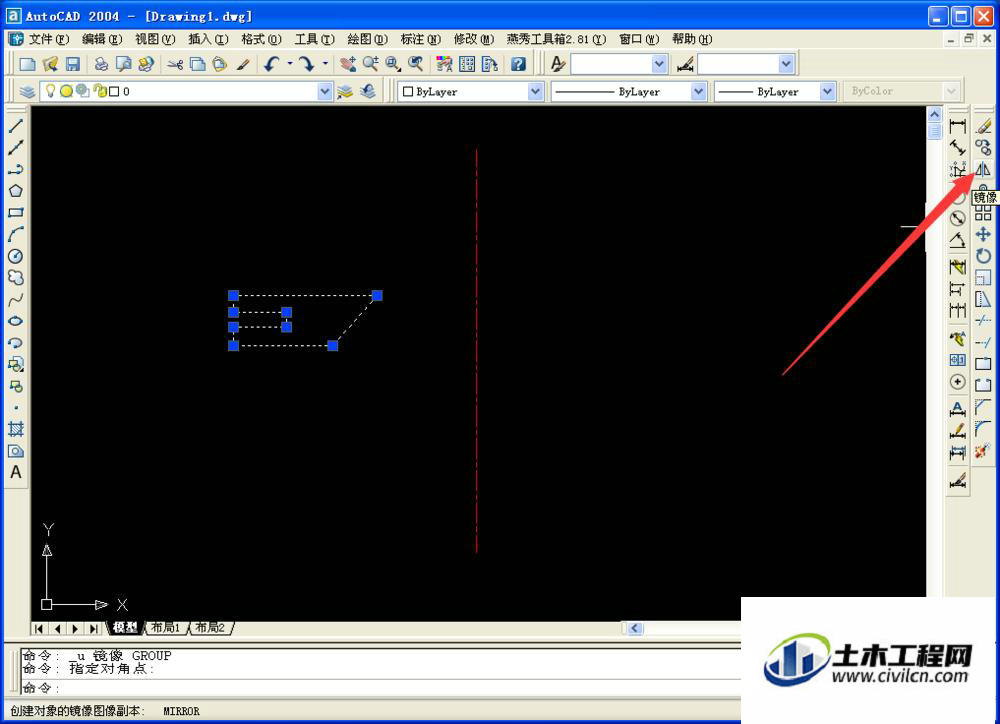Select the Fillet tool
1000x724 pixels.
pos(983,428)
